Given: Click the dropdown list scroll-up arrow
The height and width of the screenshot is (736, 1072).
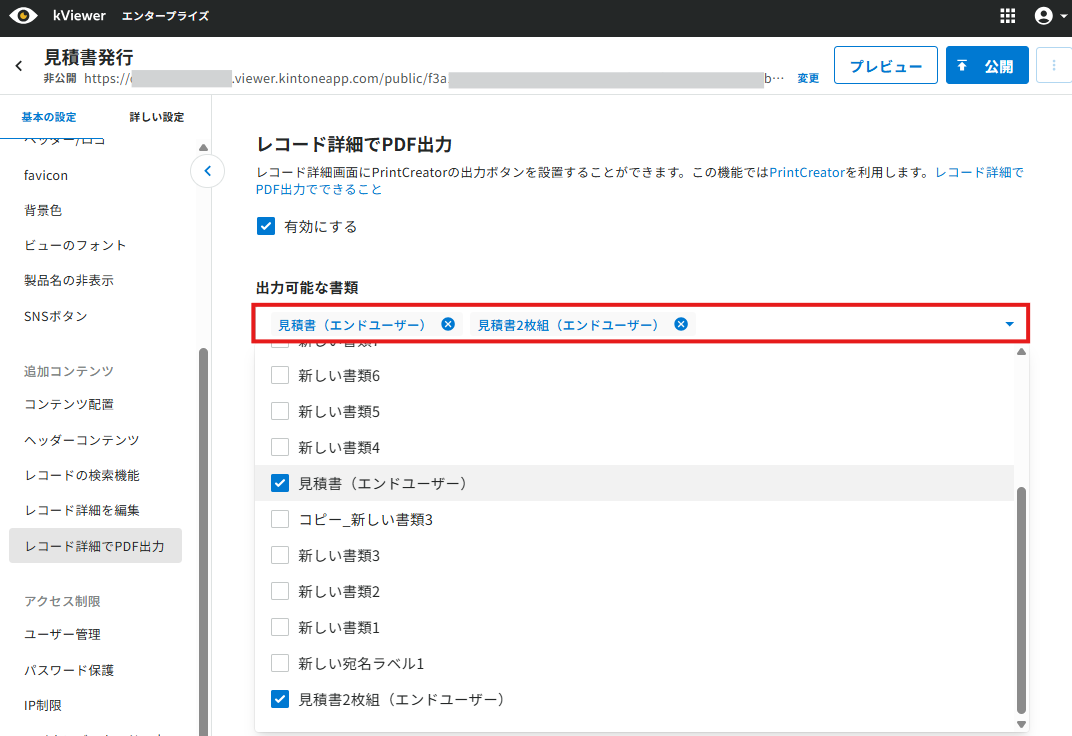Looking at the screenshot, I should pyautogui.click(x=1021, y=352).
